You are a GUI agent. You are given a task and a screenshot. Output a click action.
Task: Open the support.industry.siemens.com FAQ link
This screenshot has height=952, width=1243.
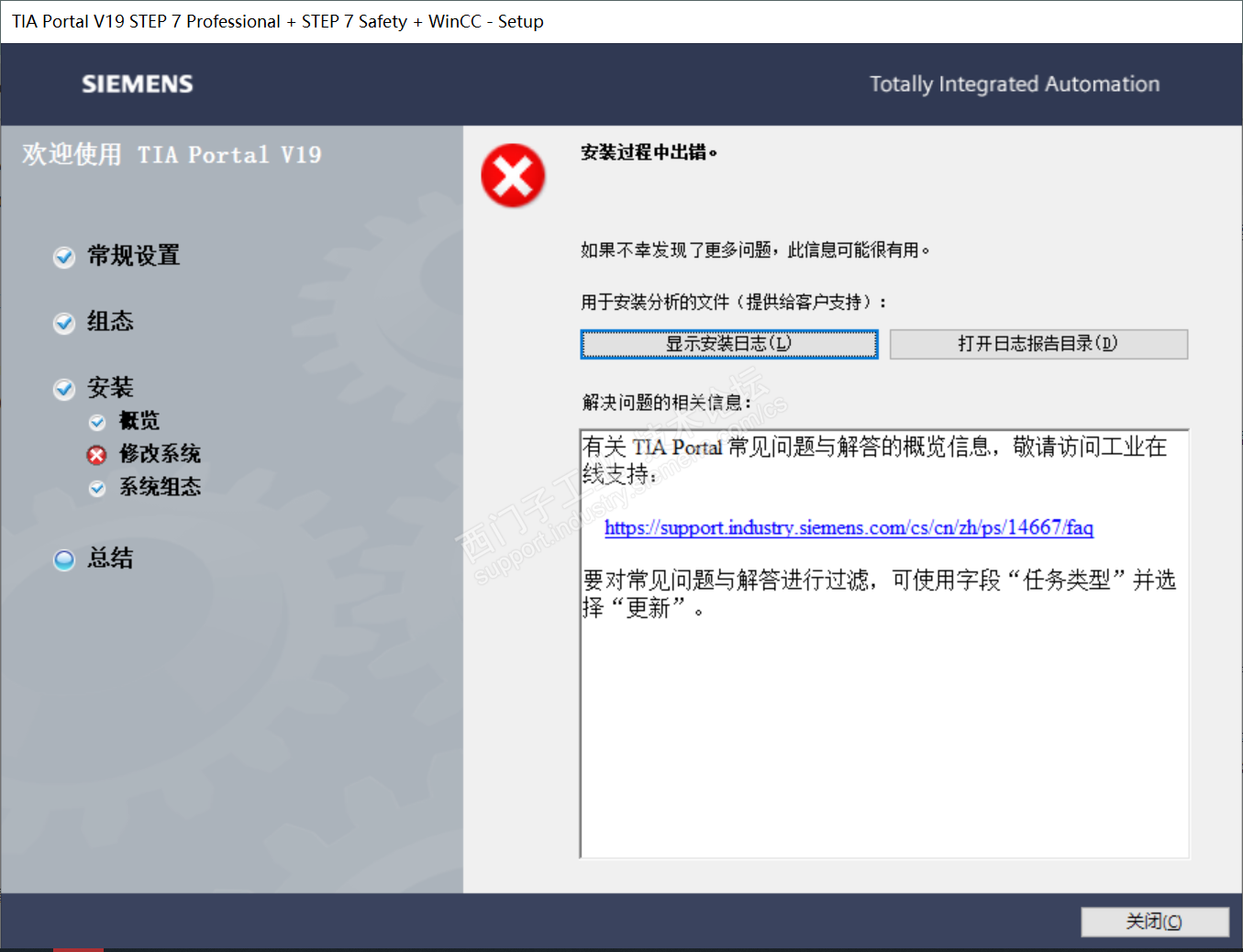pos(849,527)
